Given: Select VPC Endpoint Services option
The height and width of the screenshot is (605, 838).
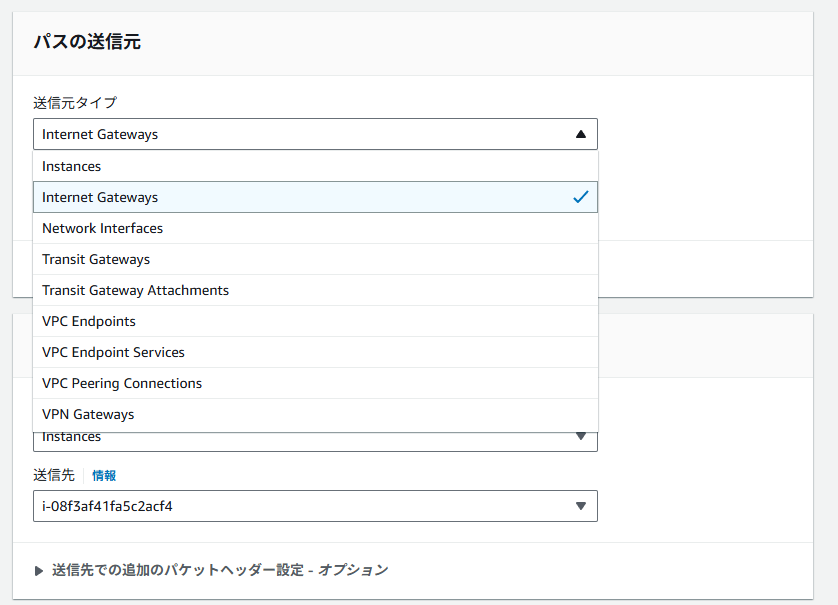Looking at the screenshot, I should pyautogui.click(x=315, y=352).
